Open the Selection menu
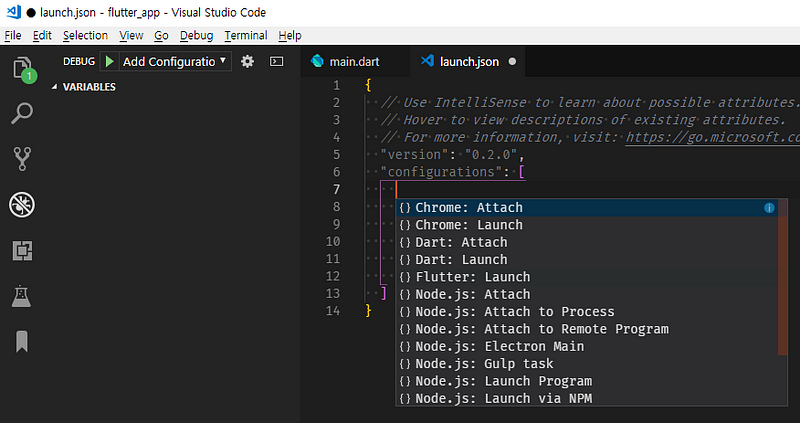800x423 pixels. click(x=85, y=36)
